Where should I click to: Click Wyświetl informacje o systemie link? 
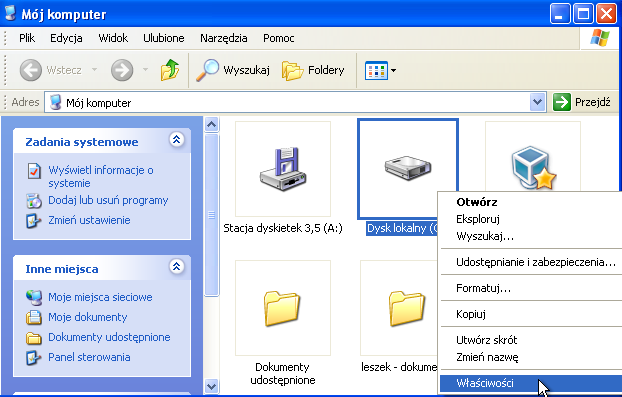[x=101, y=176]
